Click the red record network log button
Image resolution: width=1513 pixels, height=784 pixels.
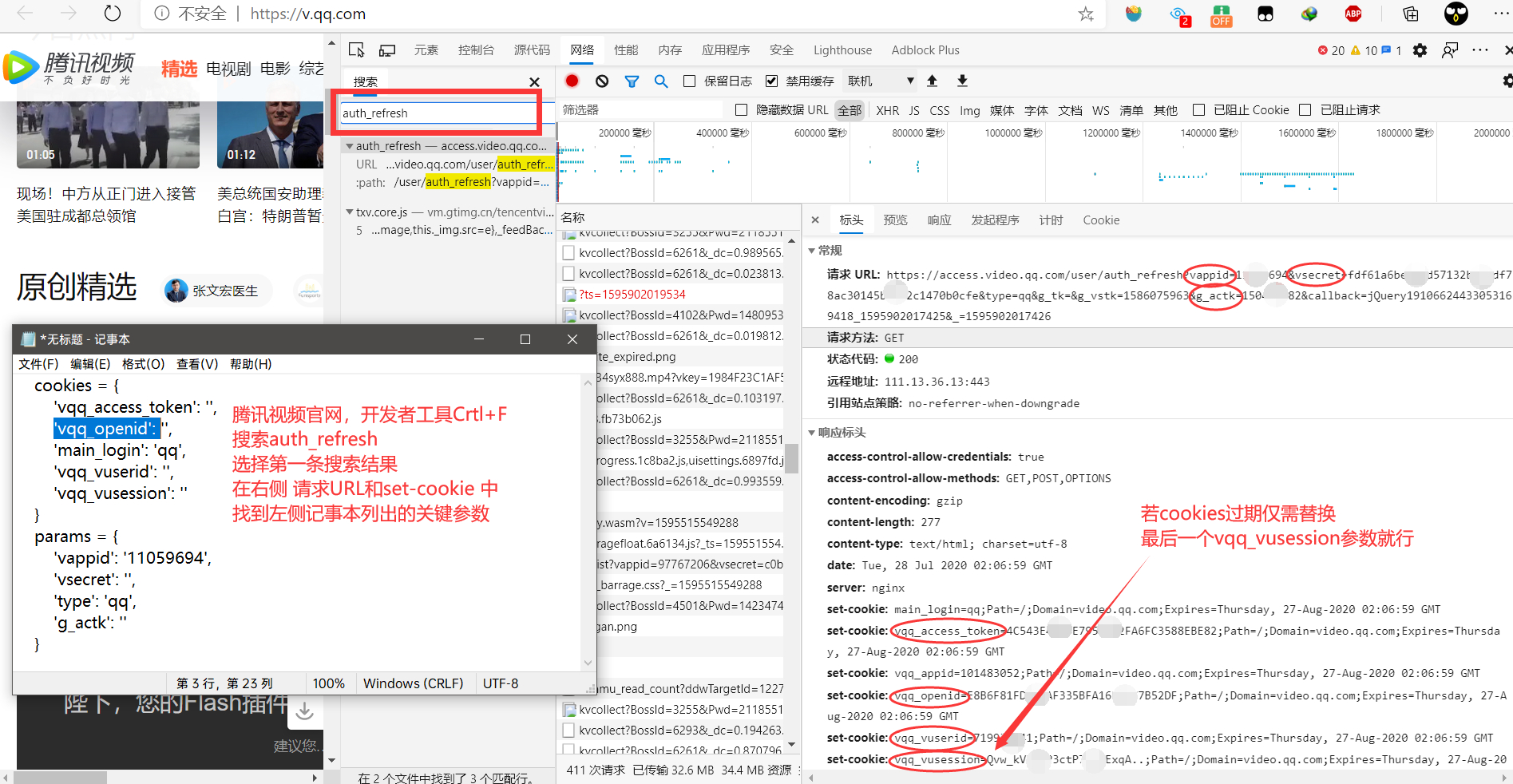click(x=572, y=81)
